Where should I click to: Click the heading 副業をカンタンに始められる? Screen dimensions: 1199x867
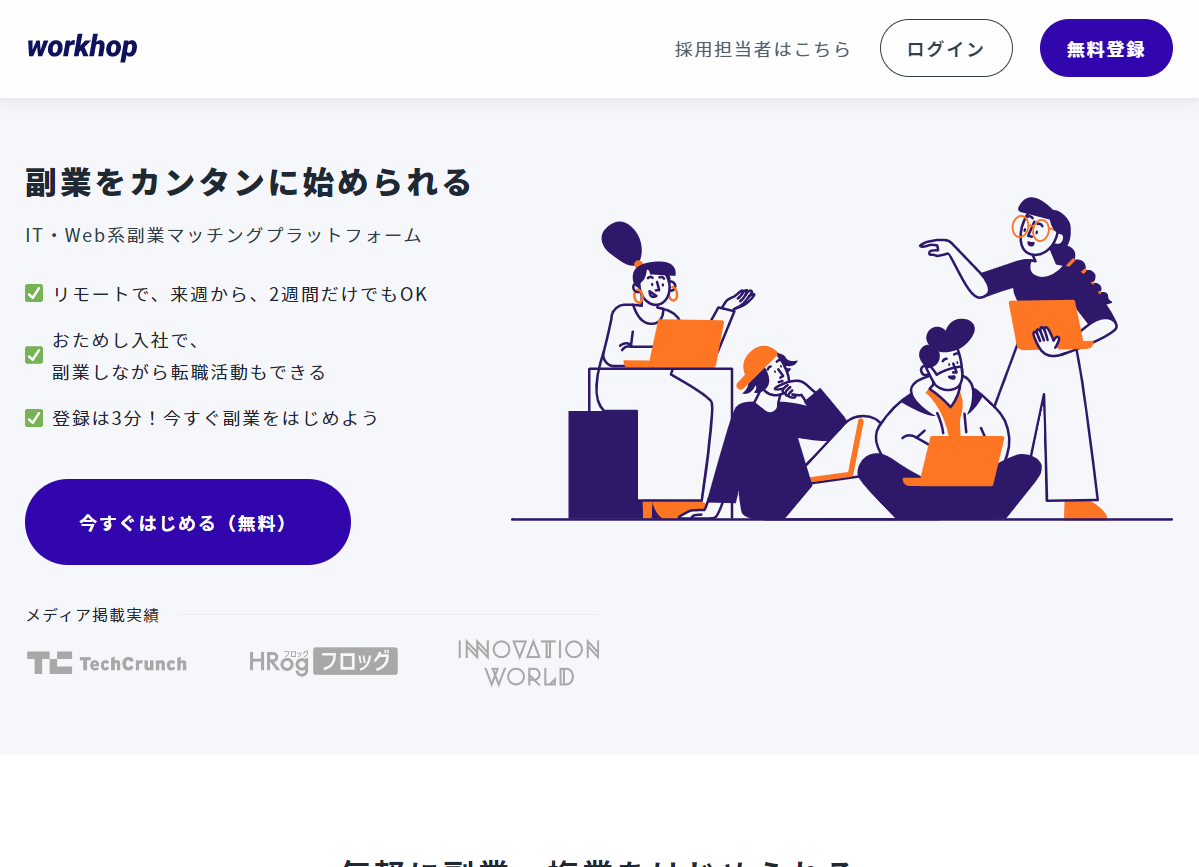coord(249,183)
